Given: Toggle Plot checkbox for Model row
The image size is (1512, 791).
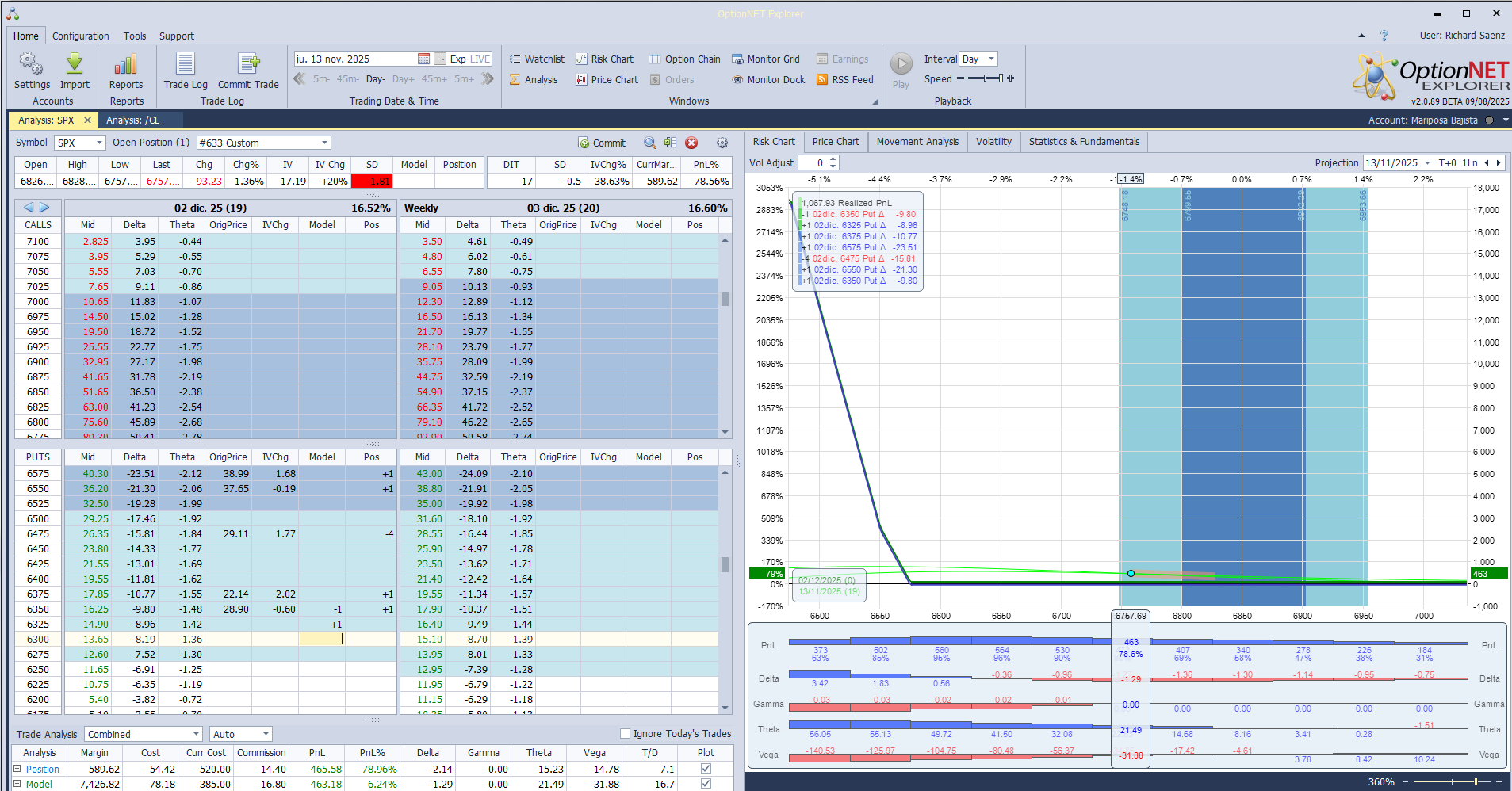Looking at the screenshot, I should [x=706, y=784].
